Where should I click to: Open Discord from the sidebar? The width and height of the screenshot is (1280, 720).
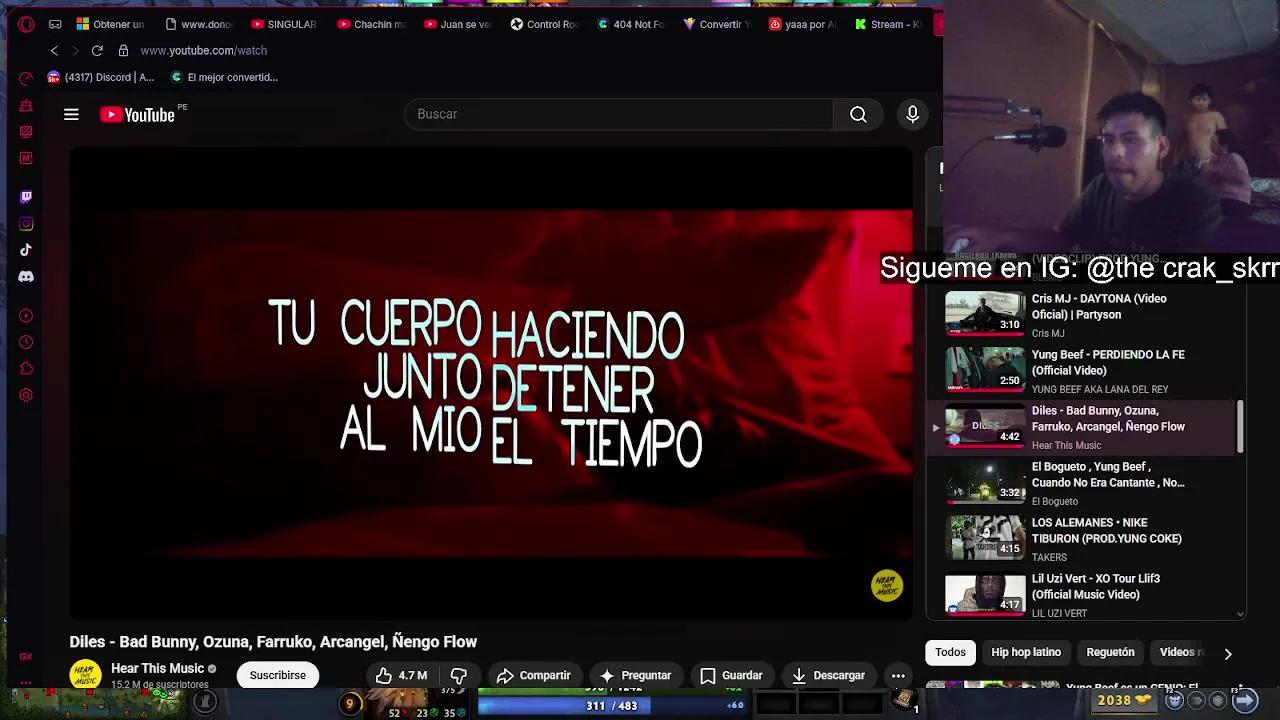26,276
